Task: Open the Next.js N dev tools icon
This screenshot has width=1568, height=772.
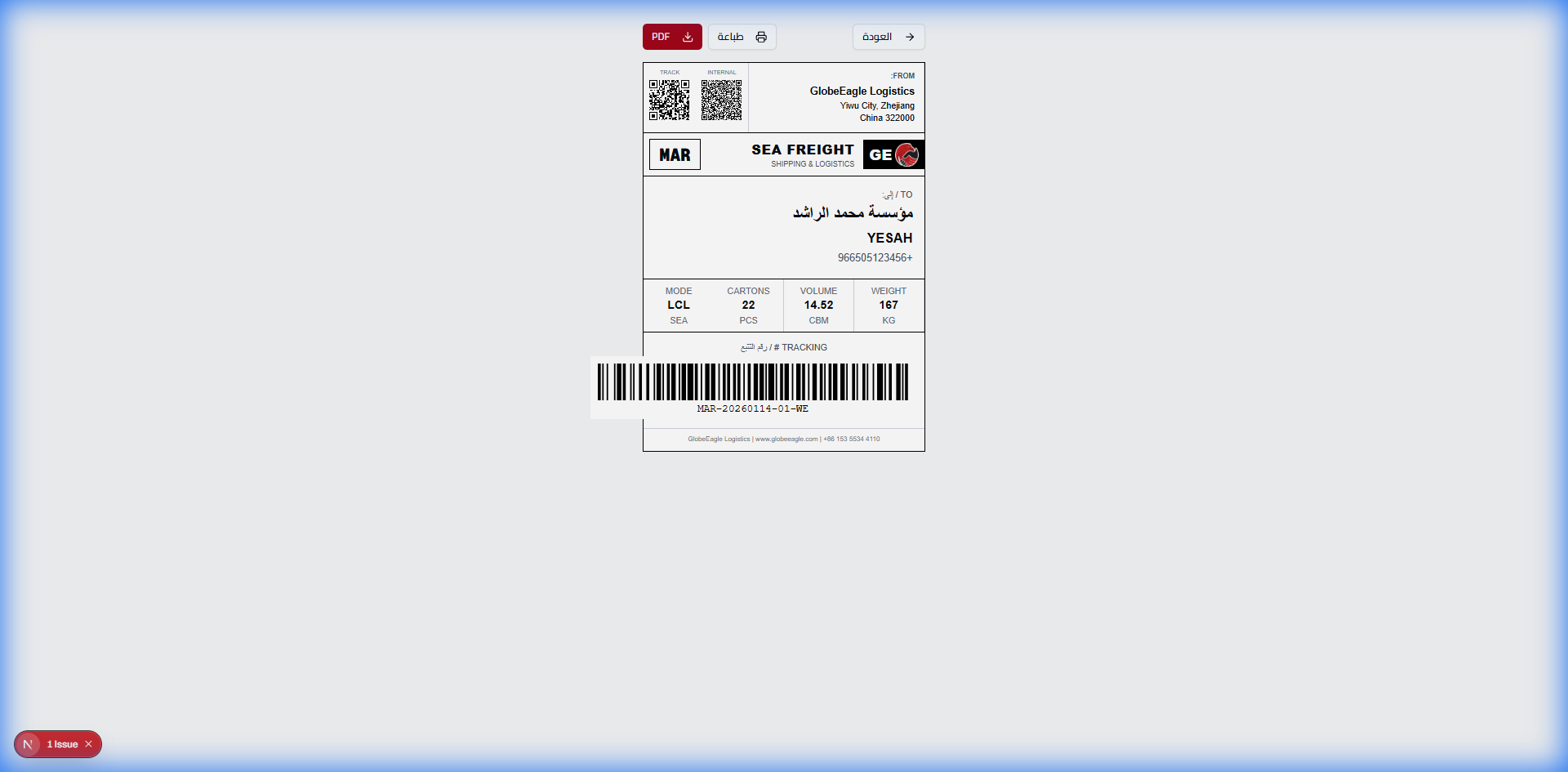Action: point(28,744)
